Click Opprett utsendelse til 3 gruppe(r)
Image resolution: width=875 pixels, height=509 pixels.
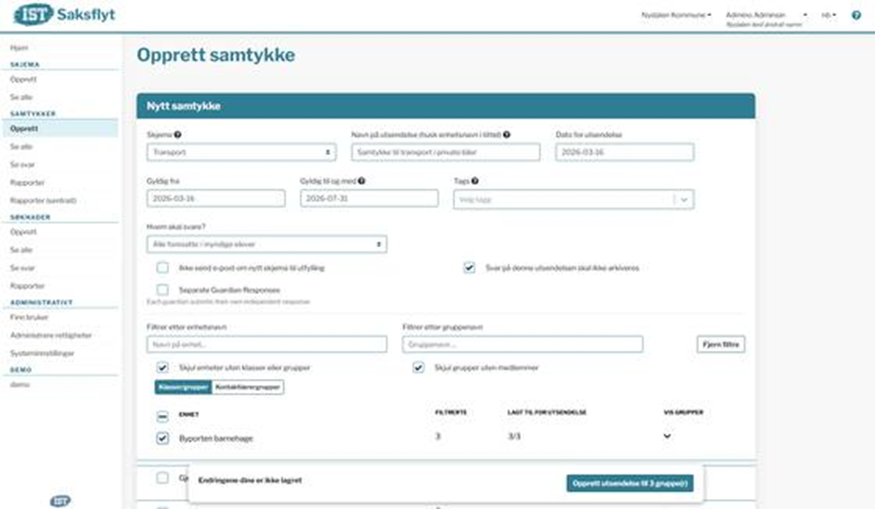[x=630, y=483]
